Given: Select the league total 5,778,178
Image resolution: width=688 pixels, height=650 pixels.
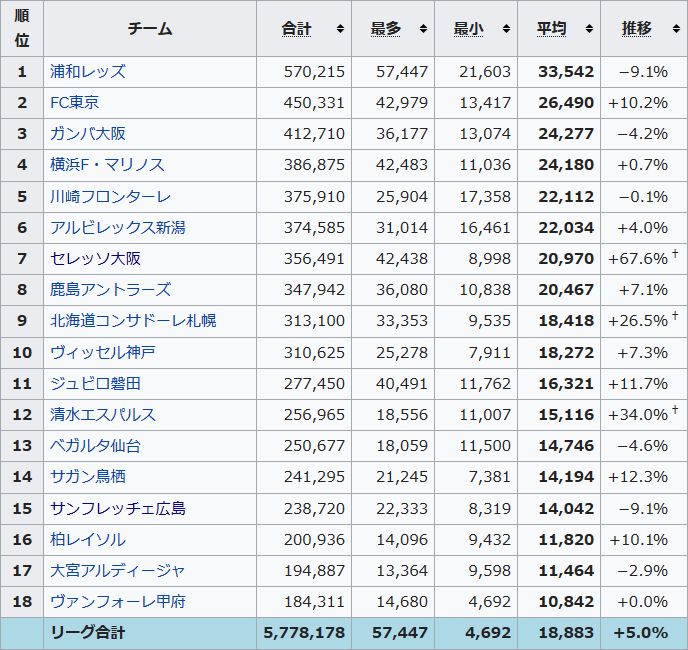Looking at the screenshot, I should (304, 633).
